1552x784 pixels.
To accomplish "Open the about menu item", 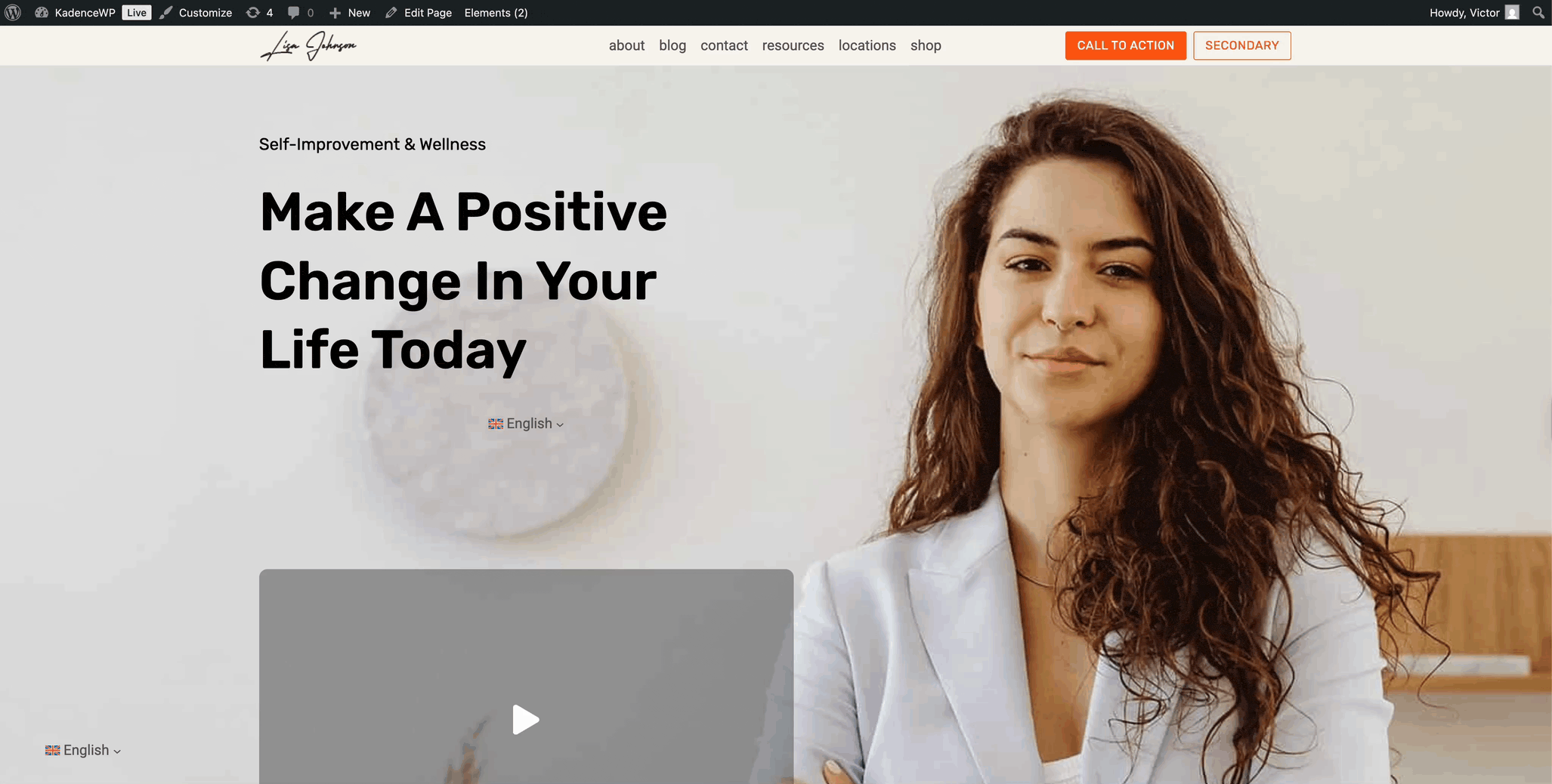I will [x=626, y=45].
